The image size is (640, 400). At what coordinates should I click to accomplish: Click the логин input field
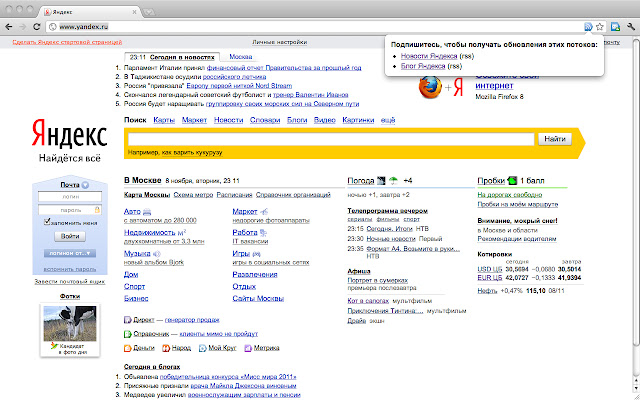(x=70, y=197)
